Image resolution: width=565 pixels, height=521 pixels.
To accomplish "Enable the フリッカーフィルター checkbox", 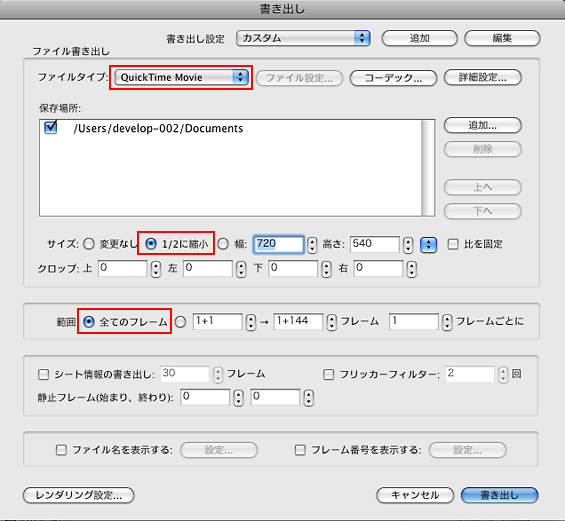I will [328, 374].
